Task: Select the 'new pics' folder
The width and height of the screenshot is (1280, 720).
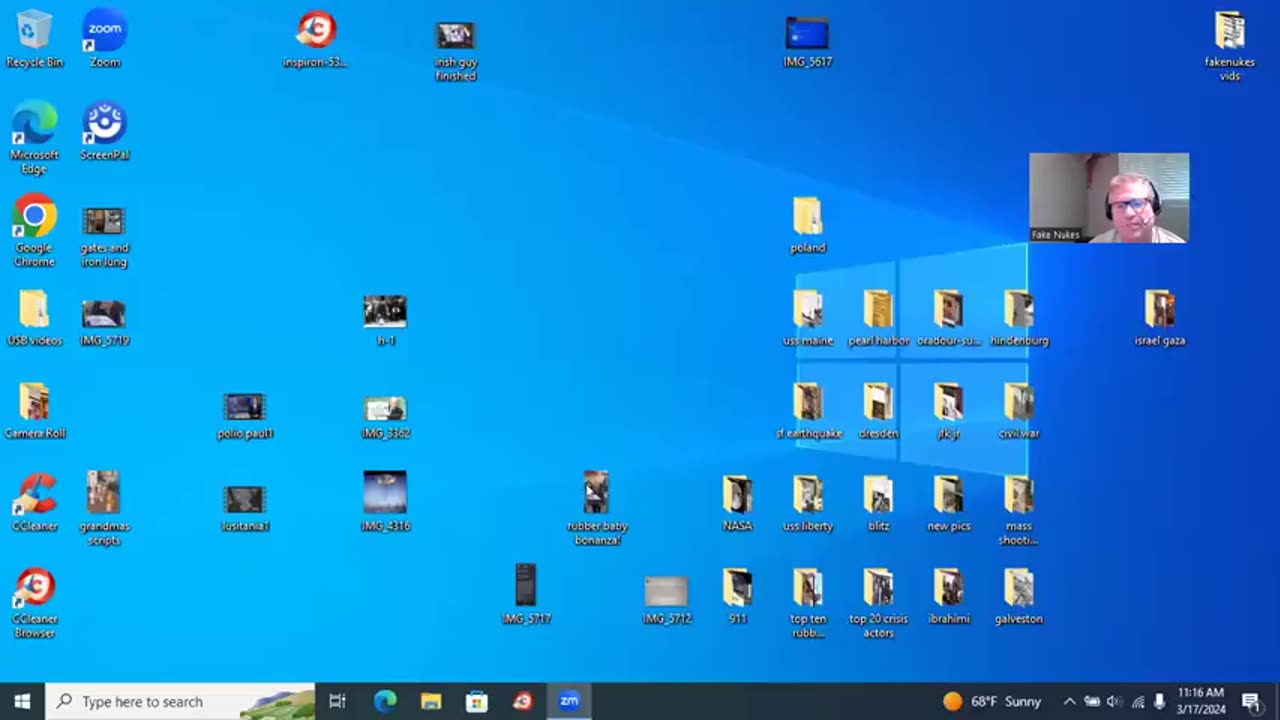Action: click(948, 503)
